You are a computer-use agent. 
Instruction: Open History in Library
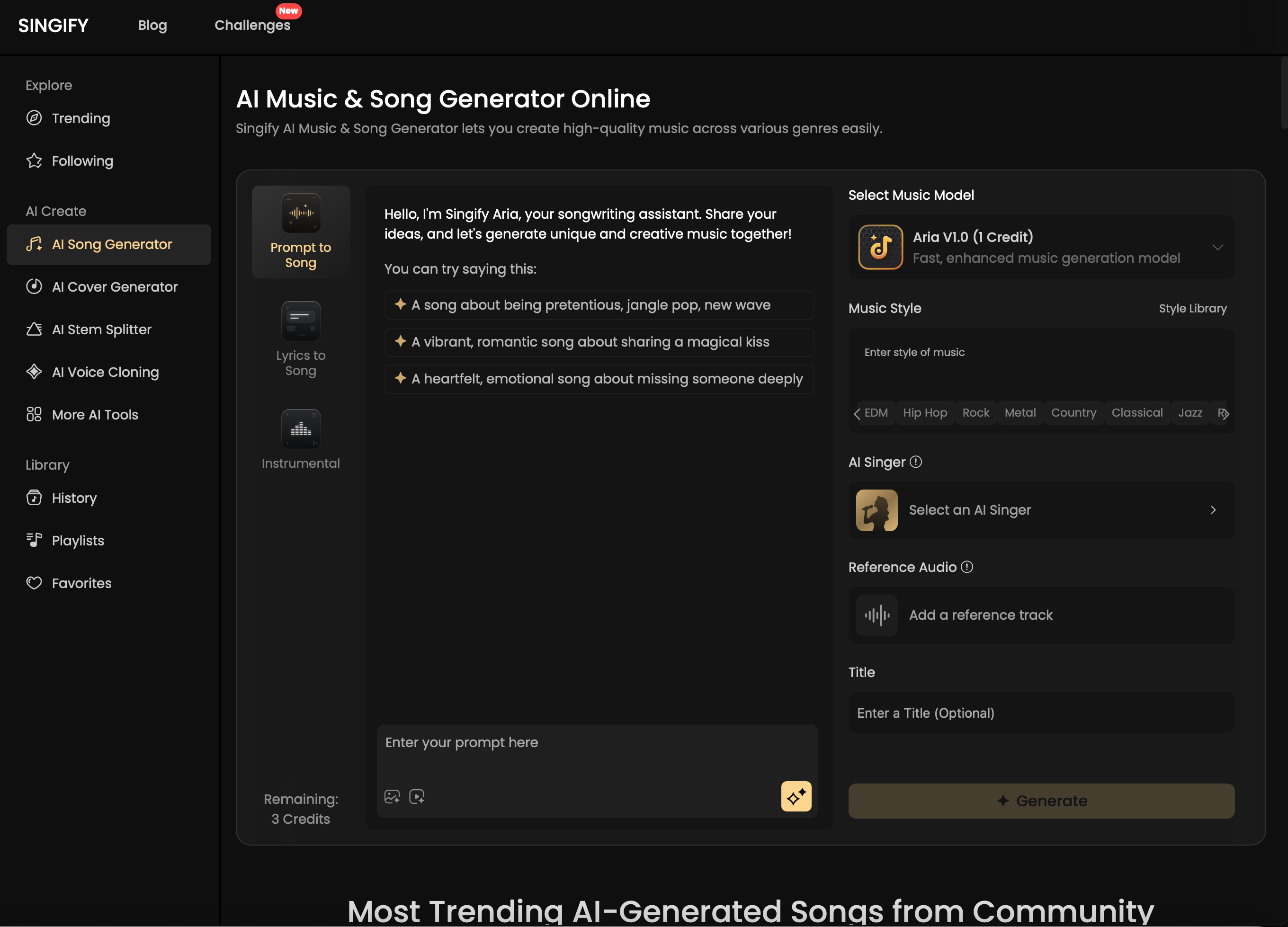point(108,498)
